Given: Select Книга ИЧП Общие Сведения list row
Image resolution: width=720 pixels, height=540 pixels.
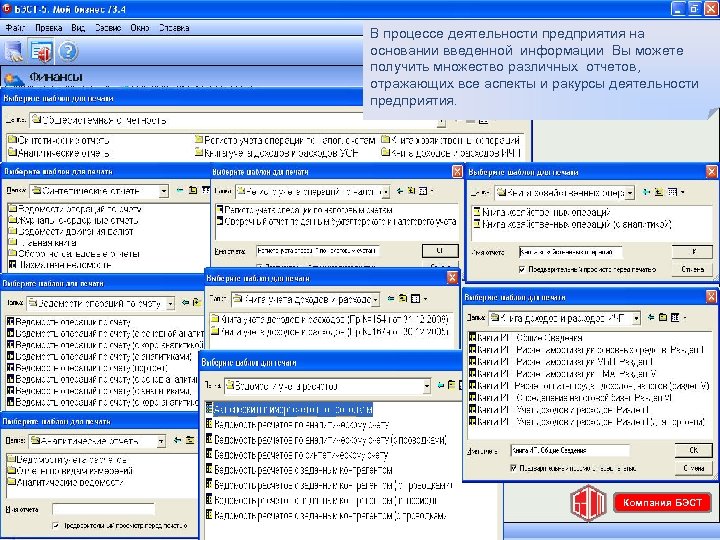Looking at the screenshot, I should pos(525,338).
